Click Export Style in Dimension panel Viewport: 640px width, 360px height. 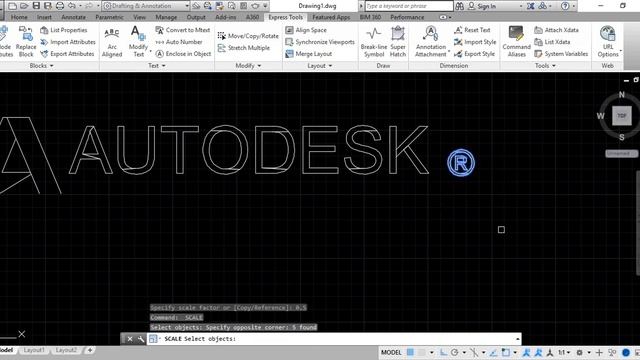point(475,53)
